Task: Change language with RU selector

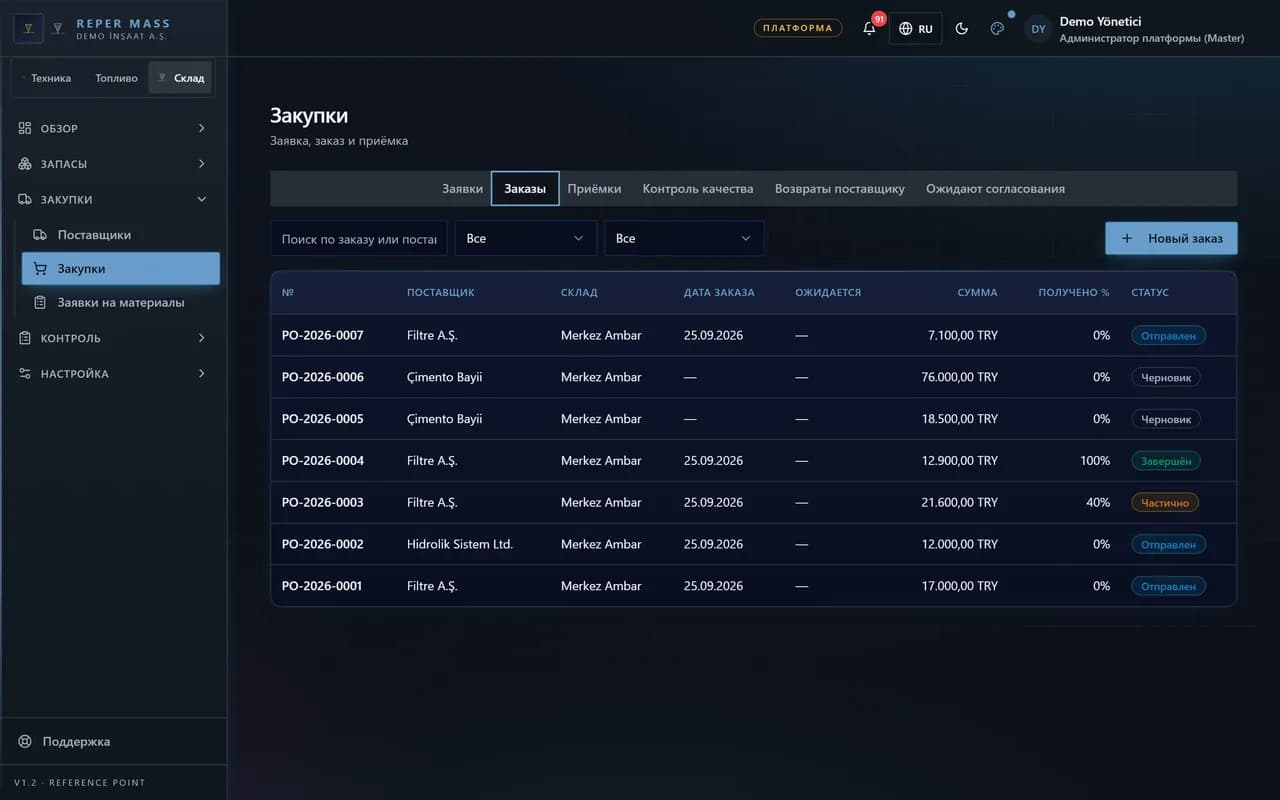Action: pyautogui.click(x=915, y=29)
